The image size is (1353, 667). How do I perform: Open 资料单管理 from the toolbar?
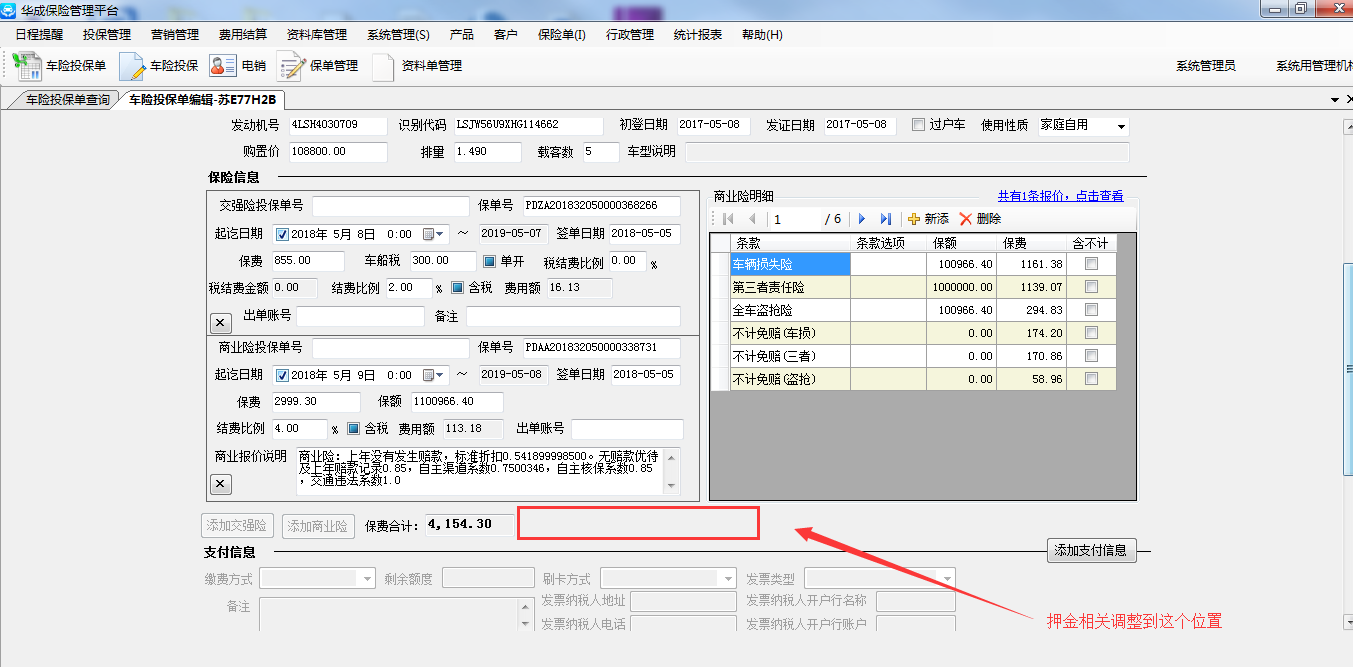(417, 66)
